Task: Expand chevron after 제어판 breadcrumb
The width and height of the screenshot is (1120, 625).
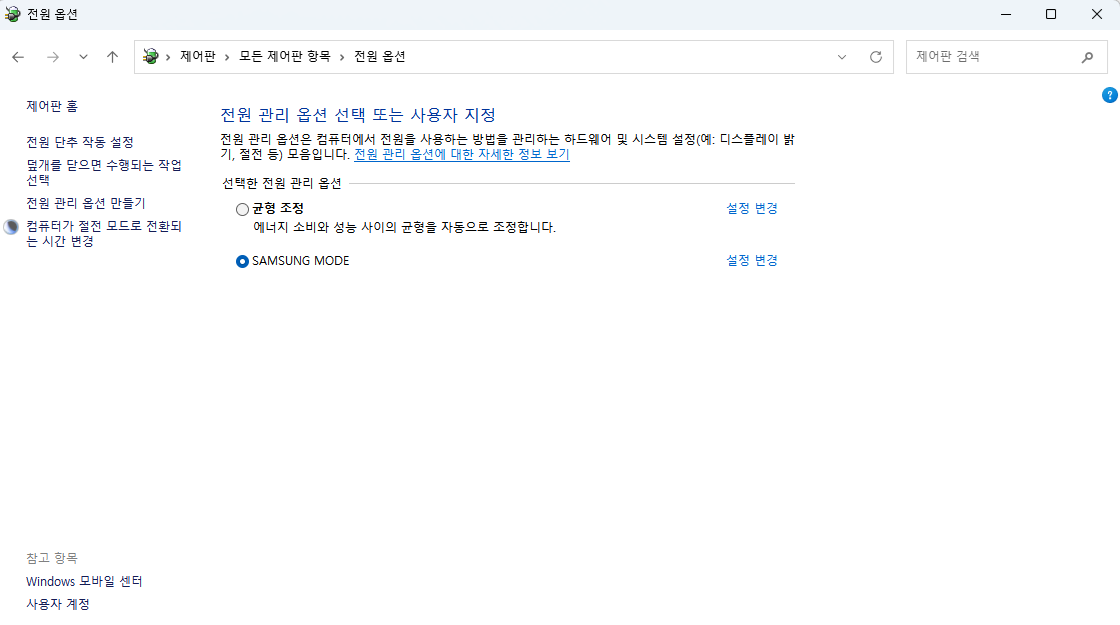Action: click(x=227, y=57)
